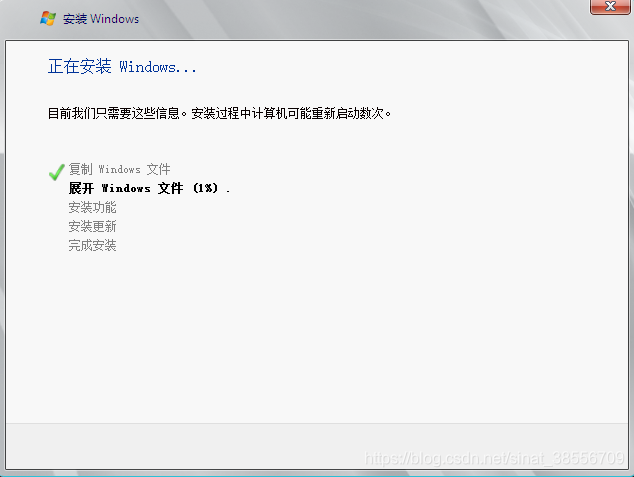Image resolution: width=634 pixels, height=477 pixels.
Task: Click the 安装功能 step
Action: (92, 207)
